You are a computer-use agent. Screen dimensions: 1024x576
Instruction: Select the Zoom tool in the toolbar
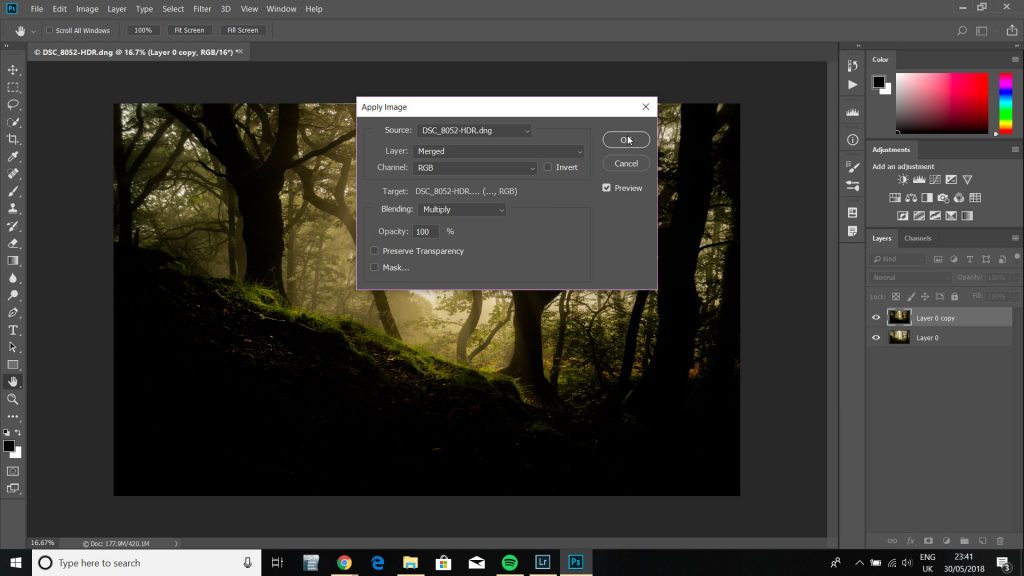pos(13,398)
